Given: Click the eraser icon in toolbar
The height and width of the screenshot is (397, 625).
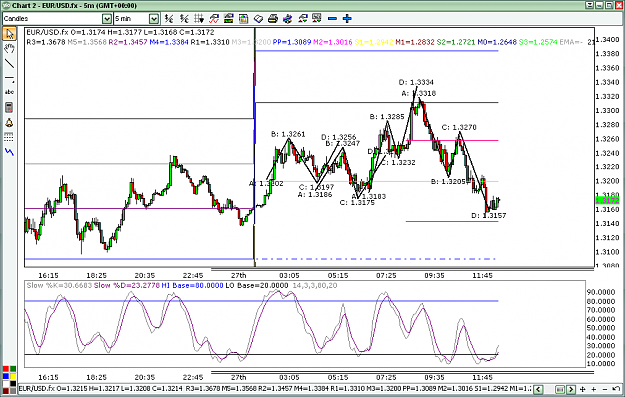Looking at the screenshot, I should pyautogui.click(x=258, y=18).
